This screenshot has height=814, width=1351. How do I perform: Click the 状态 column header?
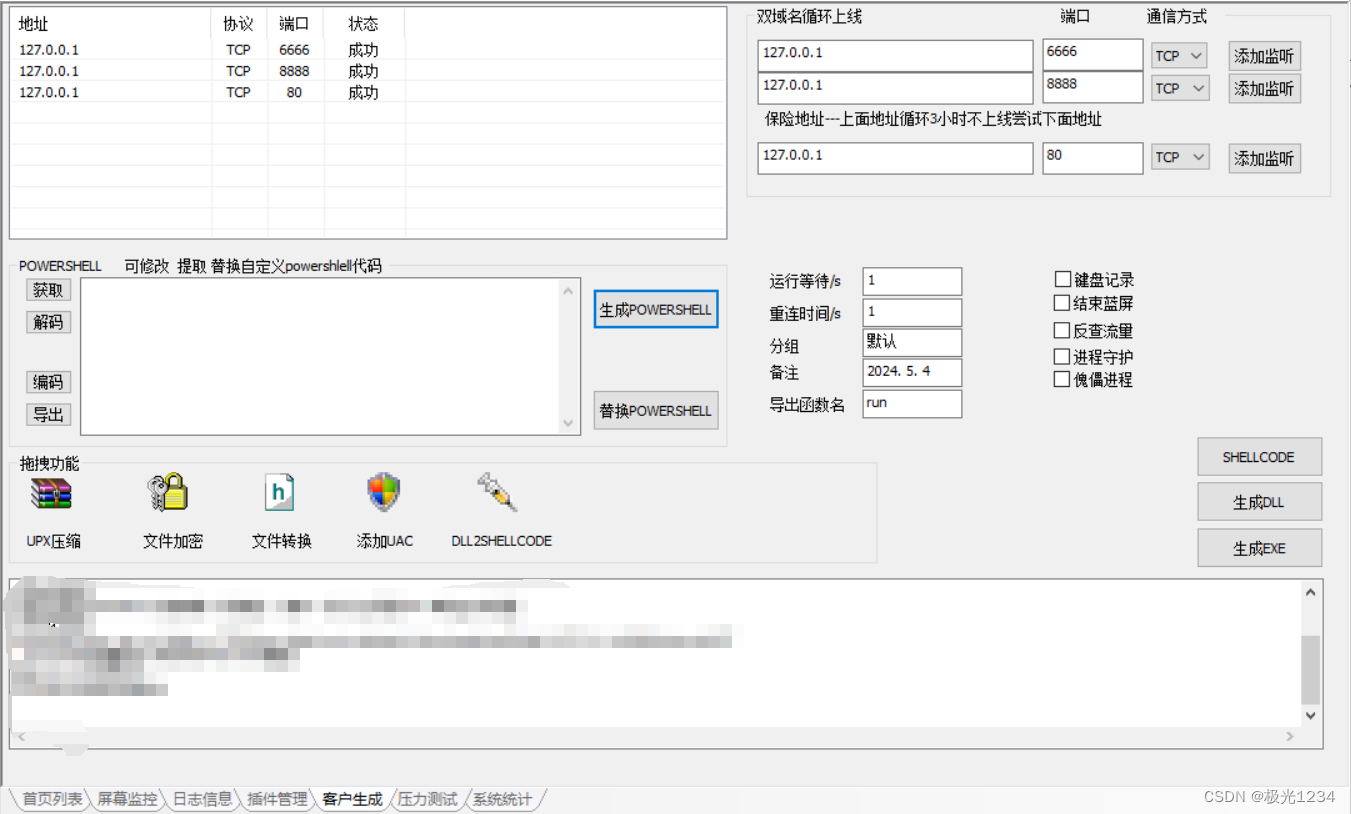point(364,24)
